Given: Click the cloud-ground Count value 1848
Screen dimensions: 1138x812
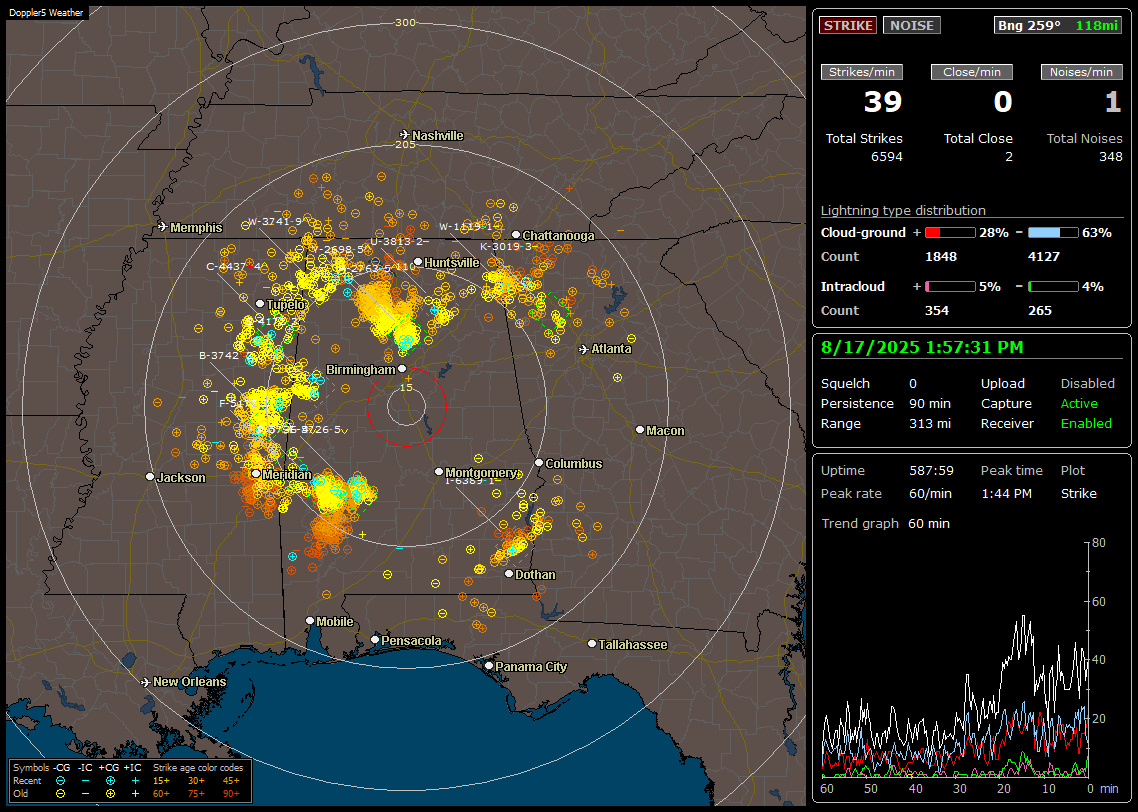Looking at the screenshot, I should coord(941,257).
